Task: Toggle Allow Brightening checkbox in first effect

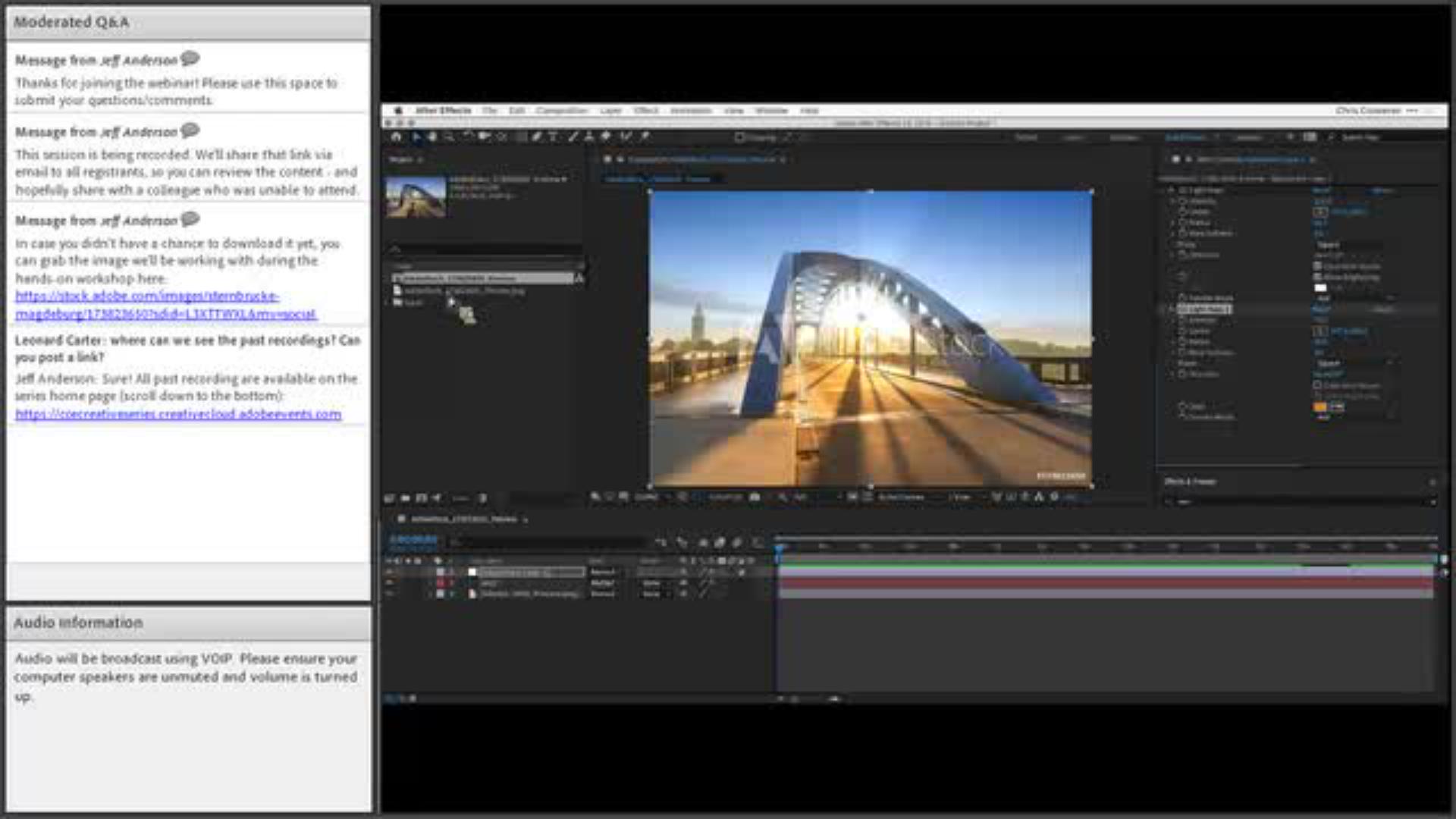Action: (x=1318, y=277)
